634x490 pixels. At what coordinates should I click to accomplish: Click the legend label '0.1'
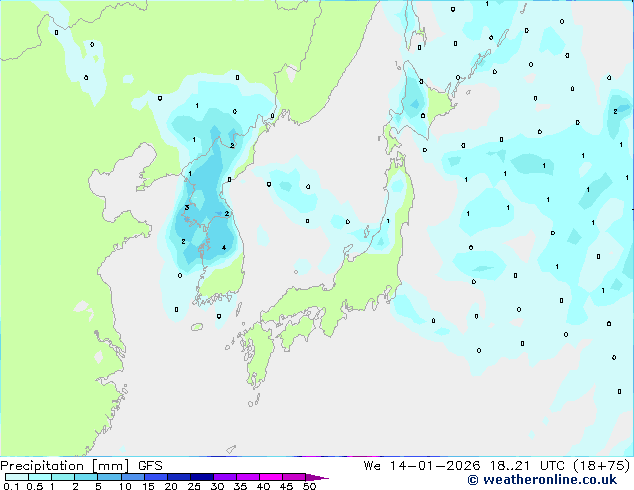11,486
